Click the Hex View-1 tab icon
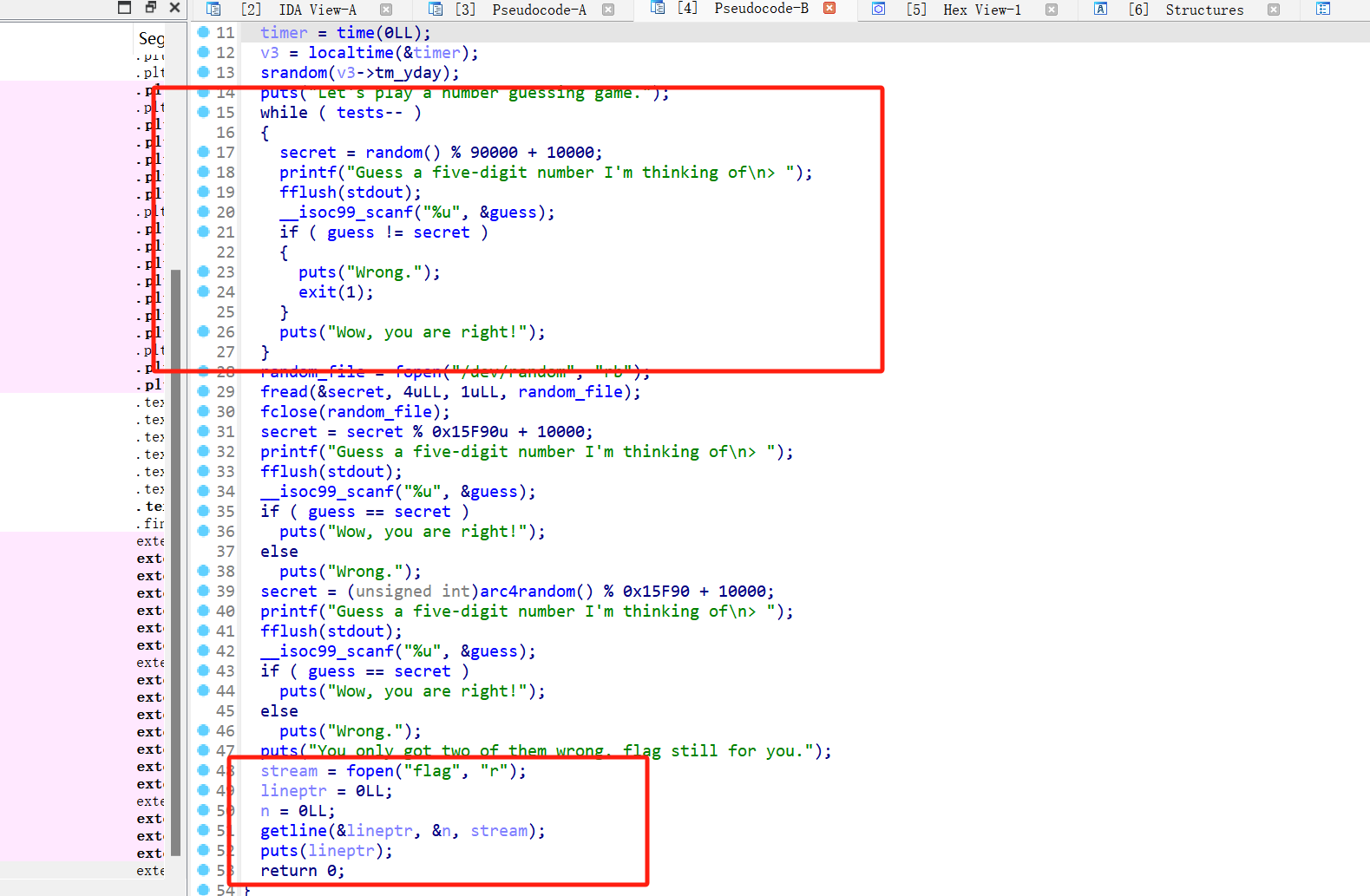Image resolution: width=1370 pixels, height=896 pixels. 879,10
